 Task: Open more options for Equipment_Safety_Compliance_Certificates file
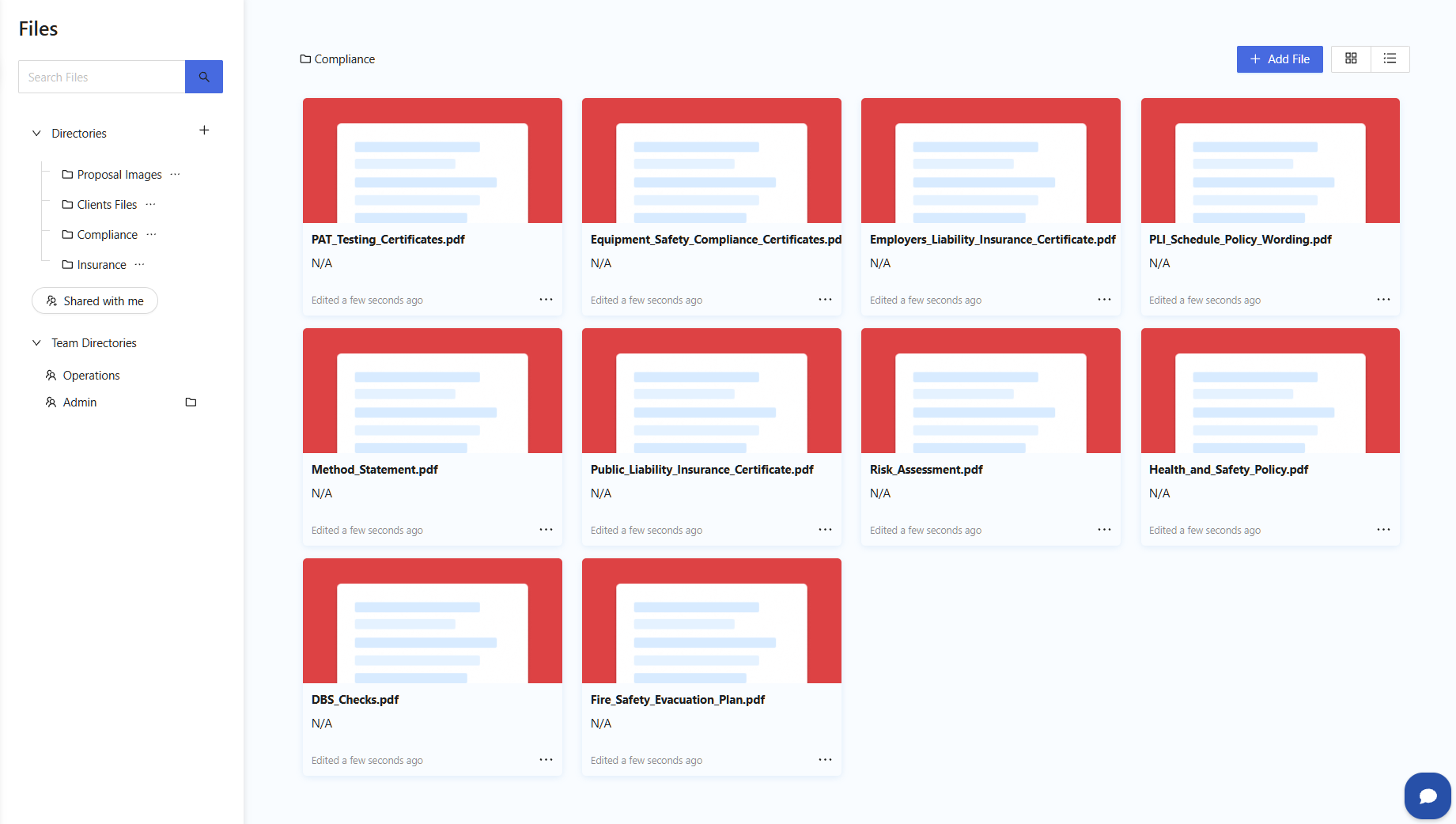pos(825,300)
